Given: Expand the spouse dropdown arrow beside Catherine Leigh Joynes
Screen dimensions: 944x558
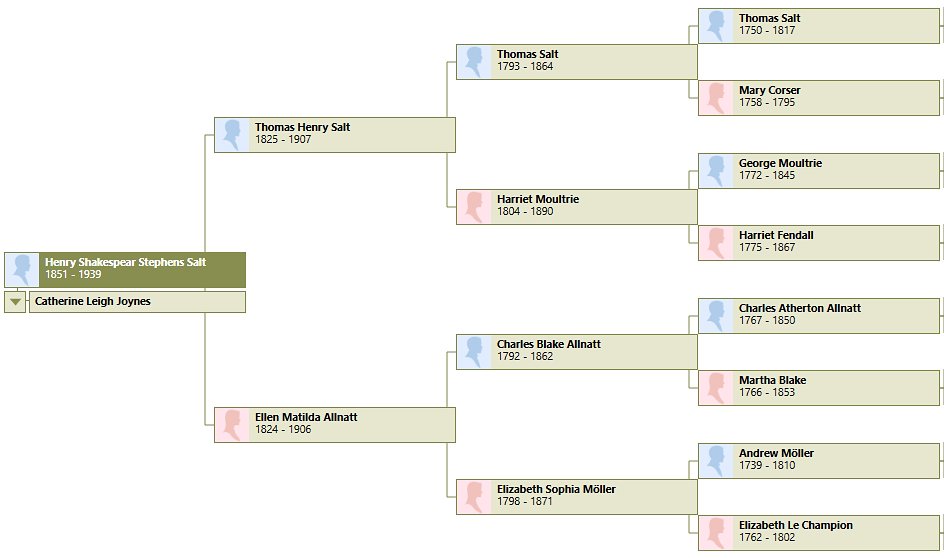Looking at the screenshot, I should point(15,302).
